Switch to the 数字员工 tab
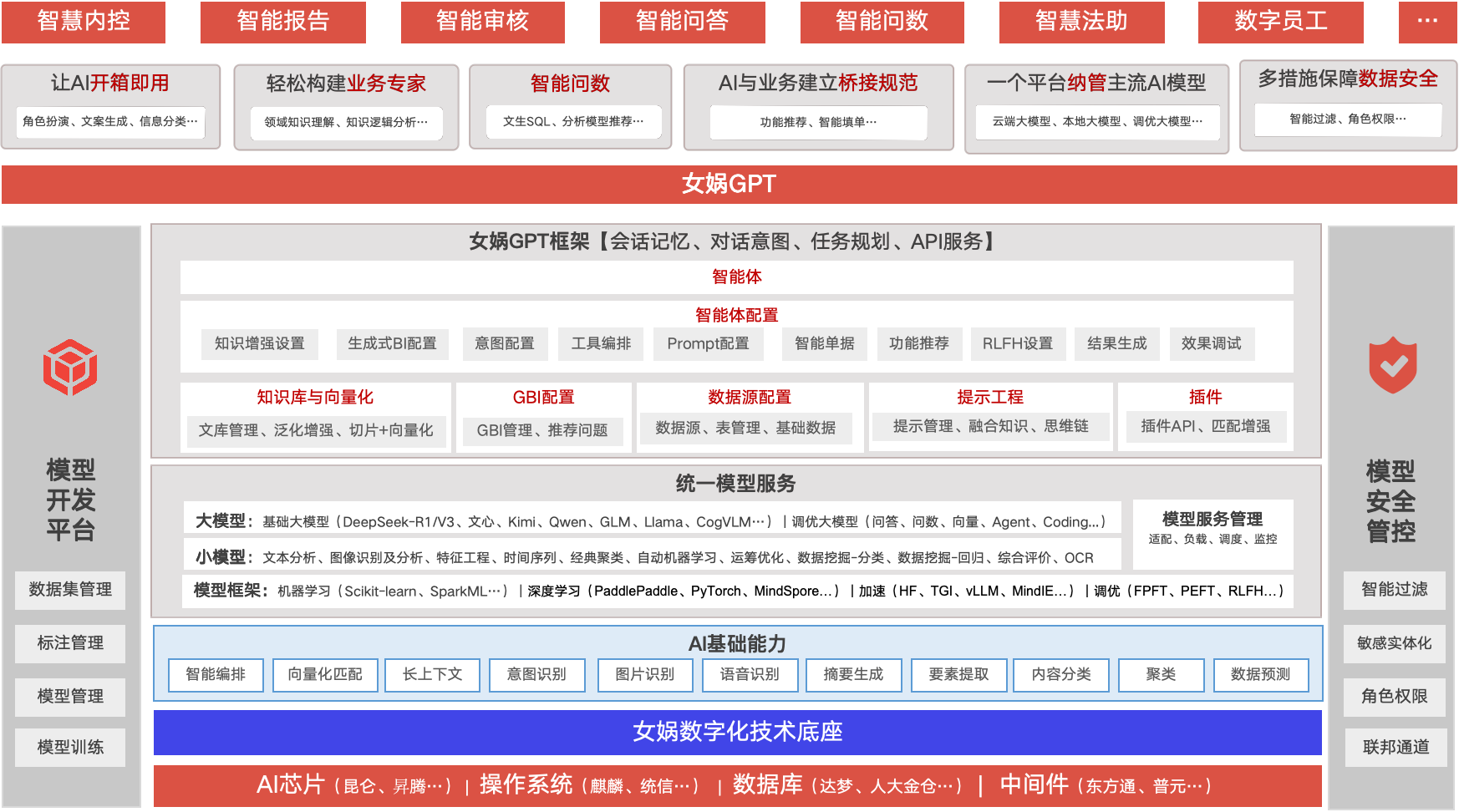Image resolution: width=1459 pixels, height=812 pixels. tap(1280, 21)
